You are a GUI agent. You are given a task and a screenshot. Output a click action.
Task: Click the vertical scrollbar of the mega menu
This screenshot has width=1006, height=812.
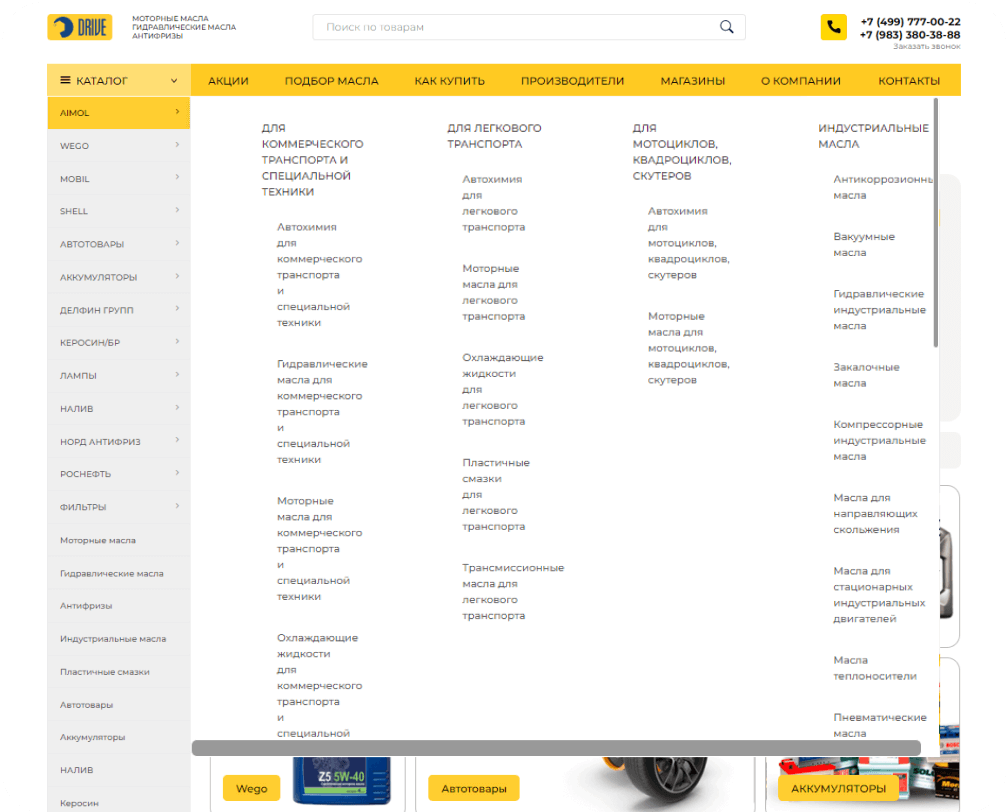pyautogui.click(x=935, y=222)
